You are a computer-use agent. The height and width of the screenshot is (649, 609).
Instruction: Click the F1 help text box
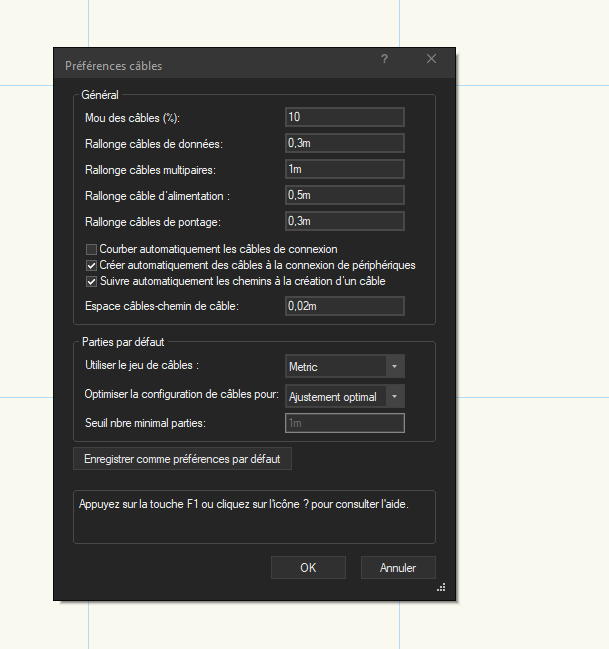tap(254, 516)
